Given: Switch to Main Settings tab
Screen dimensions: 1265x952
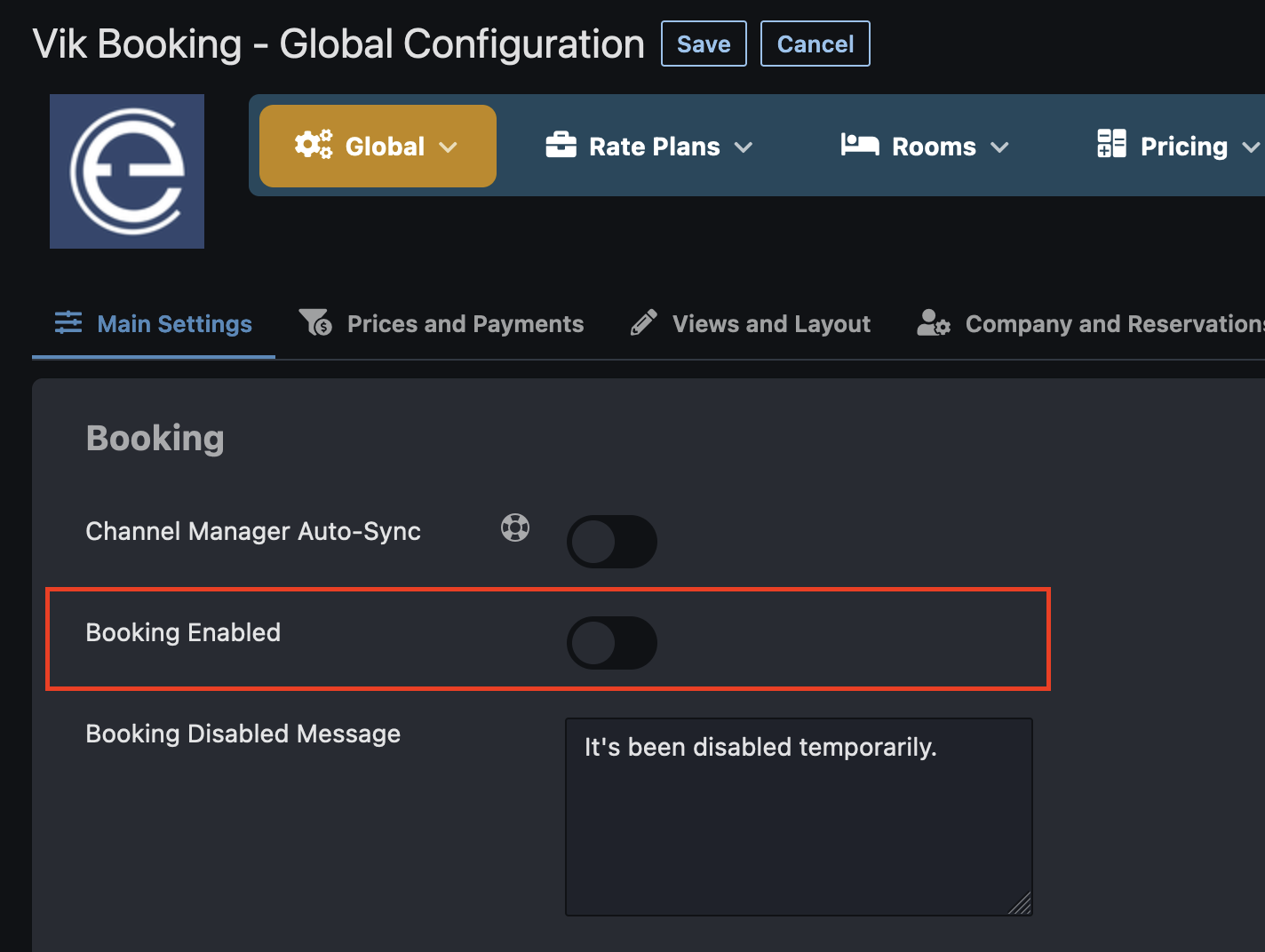Looking at the screenshot, I should tap(154, 324).
